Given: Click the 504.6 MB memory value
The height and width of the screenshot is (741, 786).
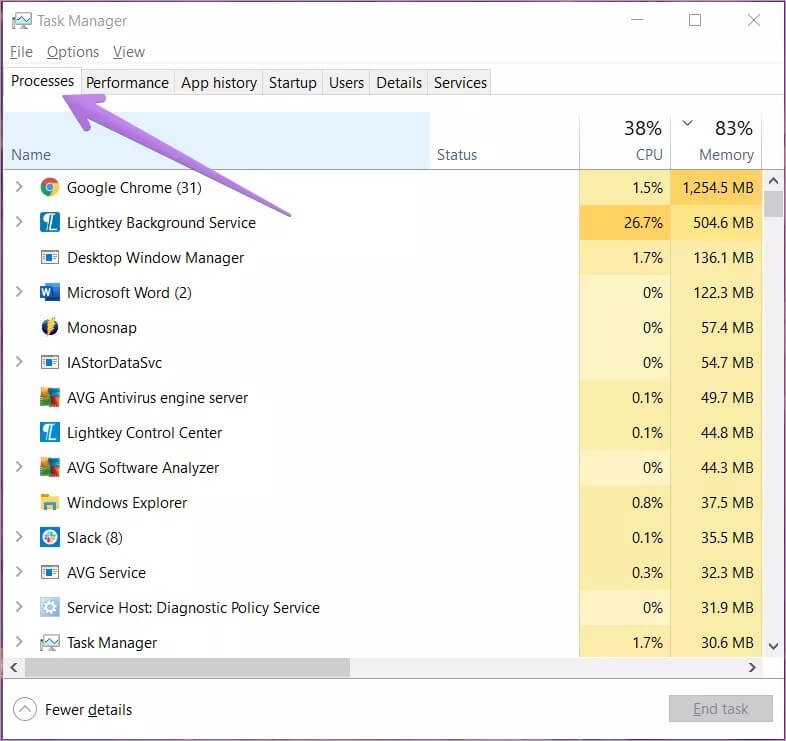Looking at the screenshot, I should tap(723, 223).
